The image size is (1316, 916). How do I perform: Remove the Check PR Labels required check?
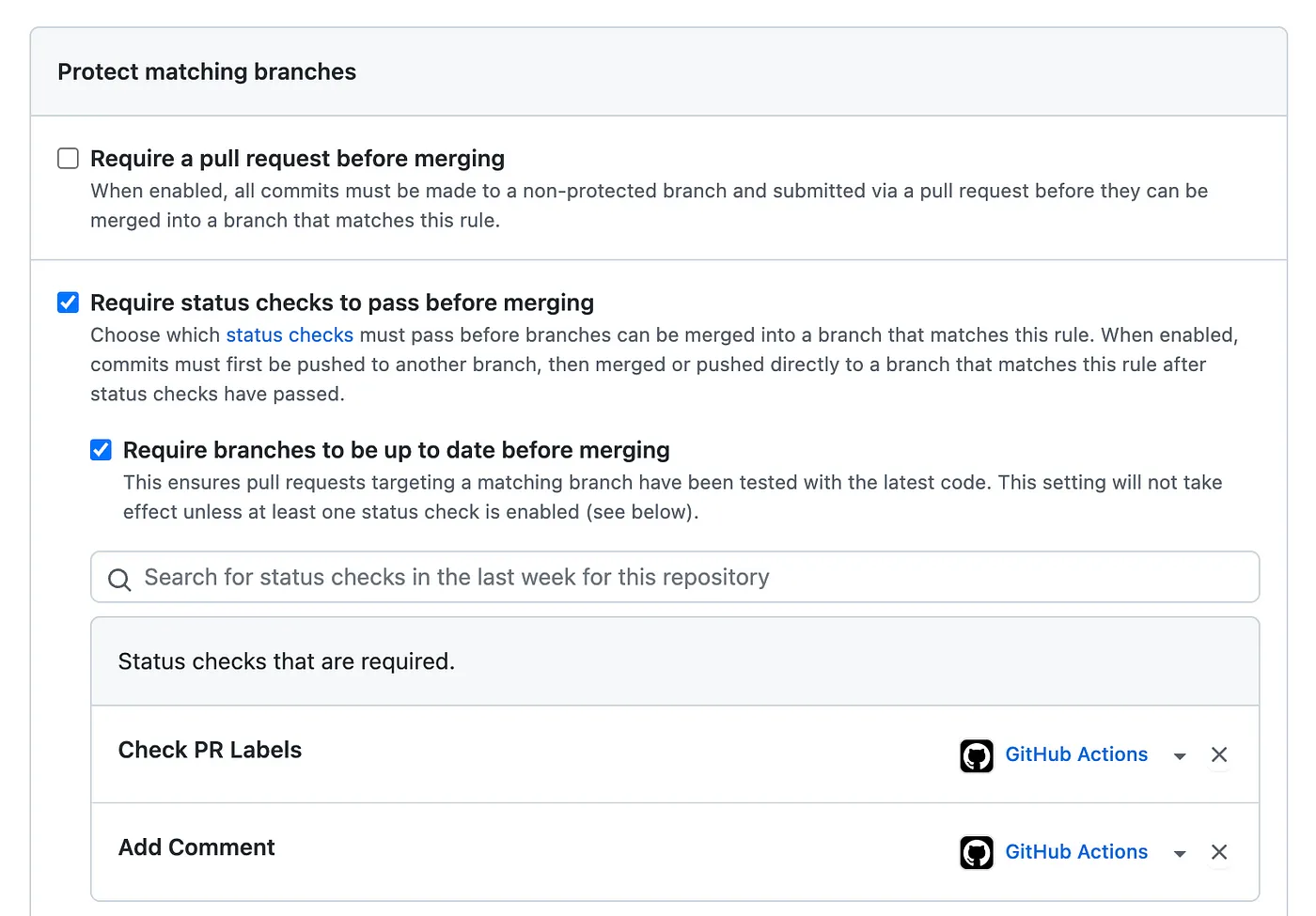(1219, 755)
